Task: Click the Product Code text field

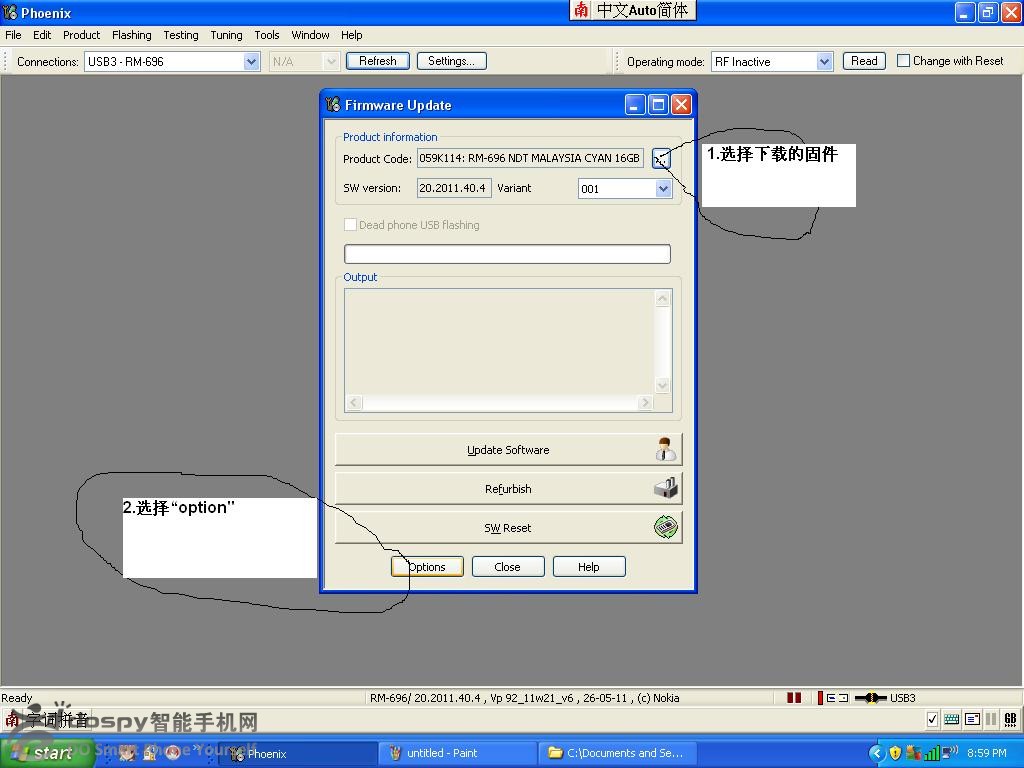Action: pos(530,158)
